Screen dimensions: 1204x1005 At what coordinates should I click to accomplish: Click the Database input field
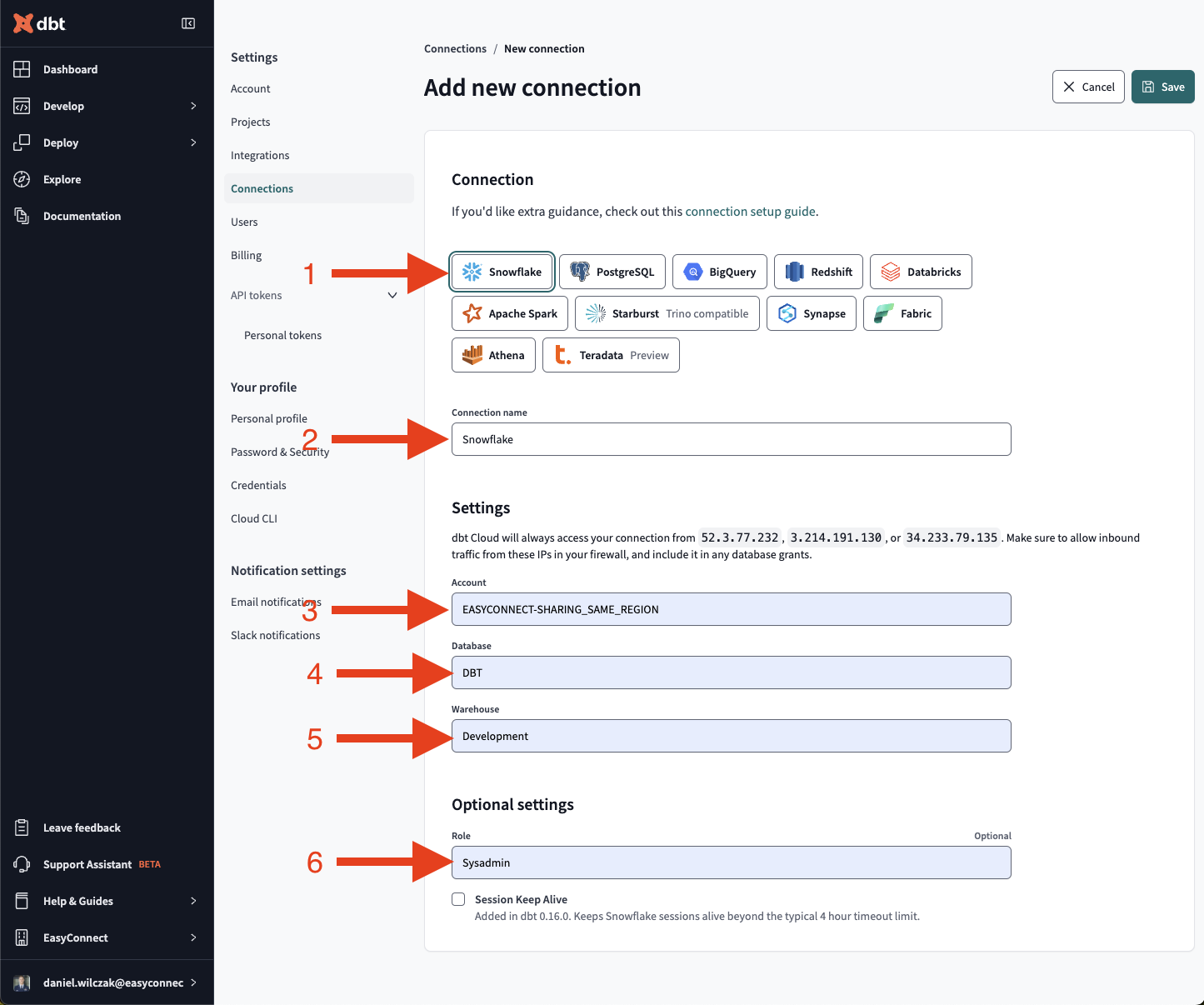732,672
